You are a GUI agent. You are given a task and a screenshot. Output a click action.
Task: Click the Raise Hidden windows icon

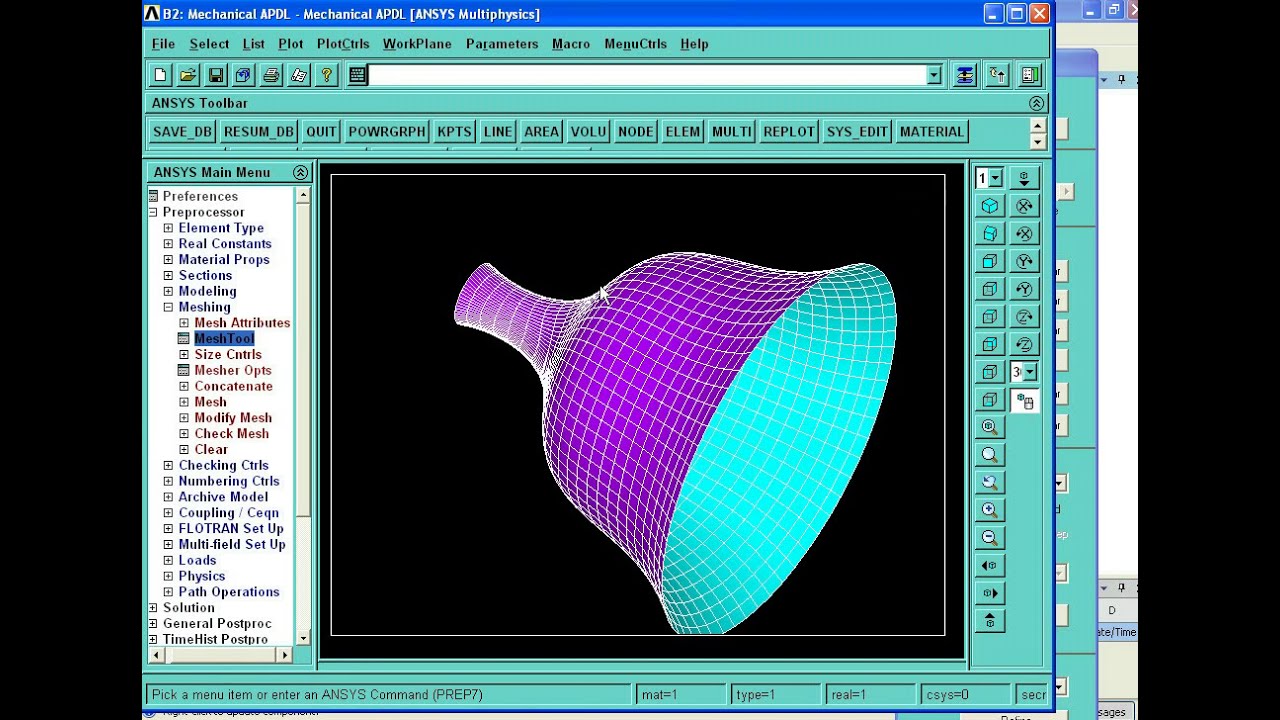click(964, 75)
